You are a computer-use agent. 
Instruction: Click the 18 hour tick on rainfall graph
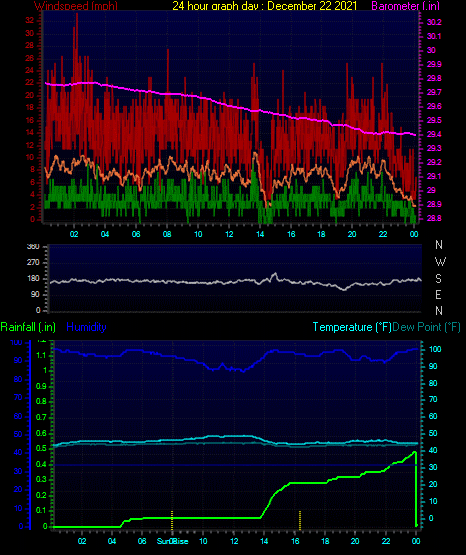click(325, 541)
